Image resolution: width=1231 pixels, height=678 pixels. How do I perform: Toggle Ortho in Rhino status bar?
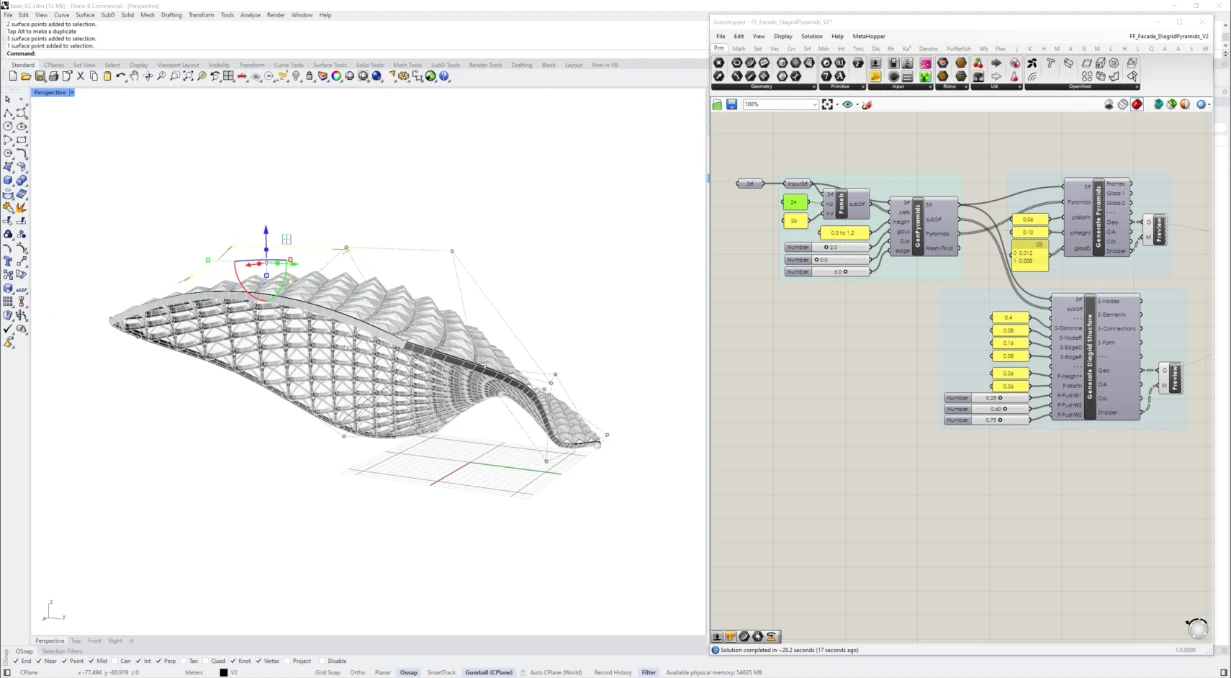click(357, 673)
